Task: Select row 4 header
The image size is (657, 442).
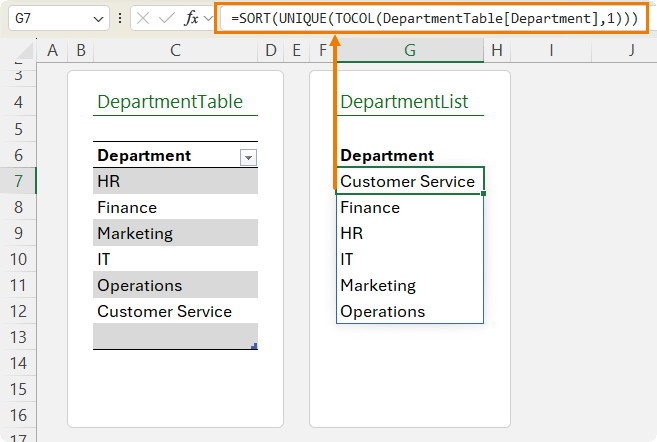Action: pos(18,102)
